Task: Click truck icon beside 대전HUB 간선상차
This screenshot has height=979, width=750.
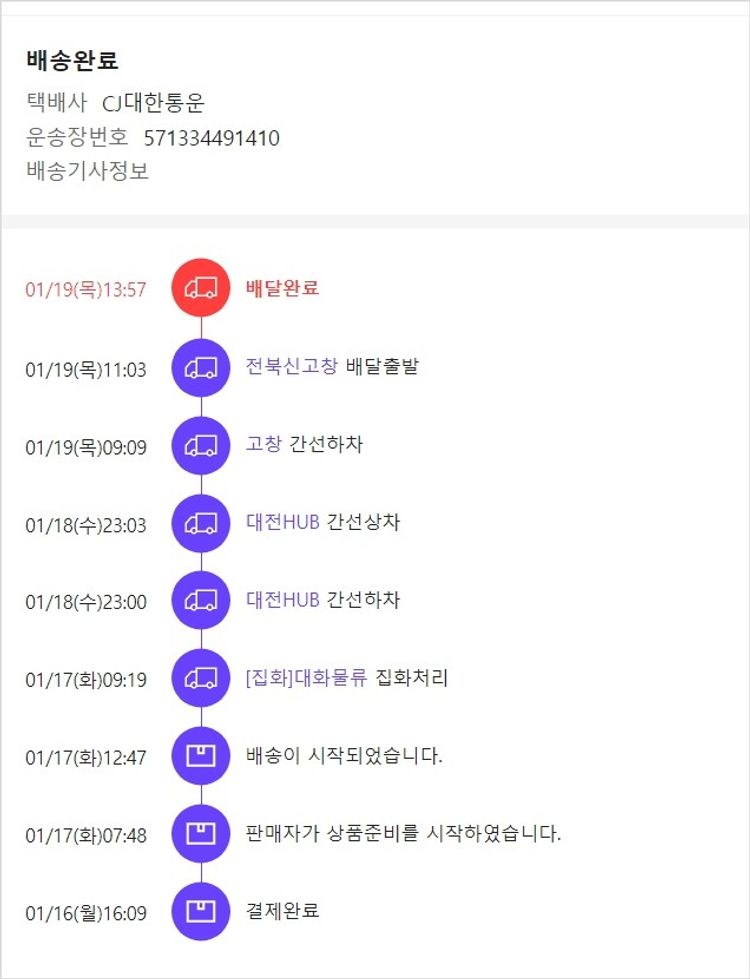Action: pos(201,523)
